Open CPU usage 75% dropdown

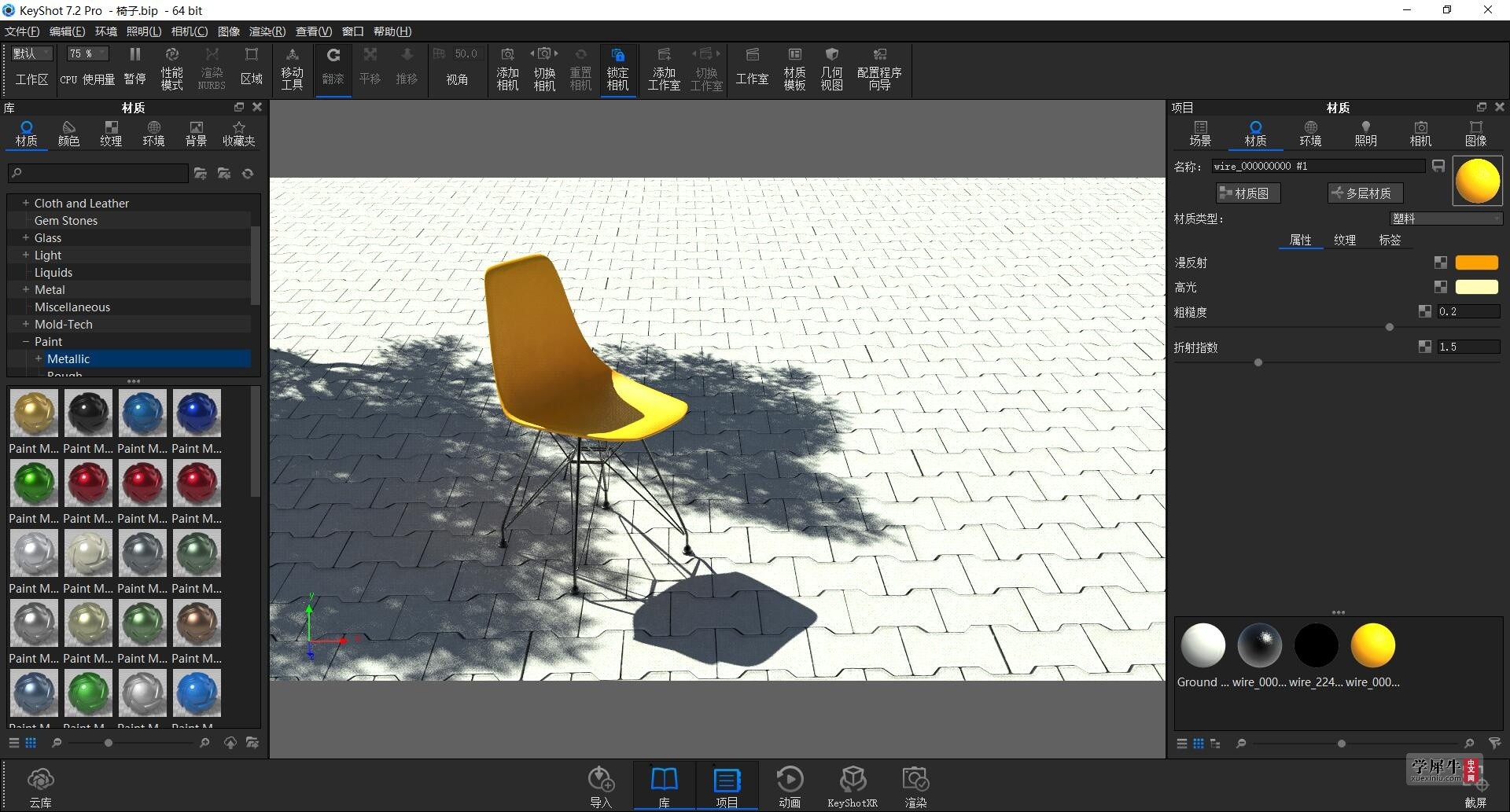pyautogui.click(x=87, y=53)
